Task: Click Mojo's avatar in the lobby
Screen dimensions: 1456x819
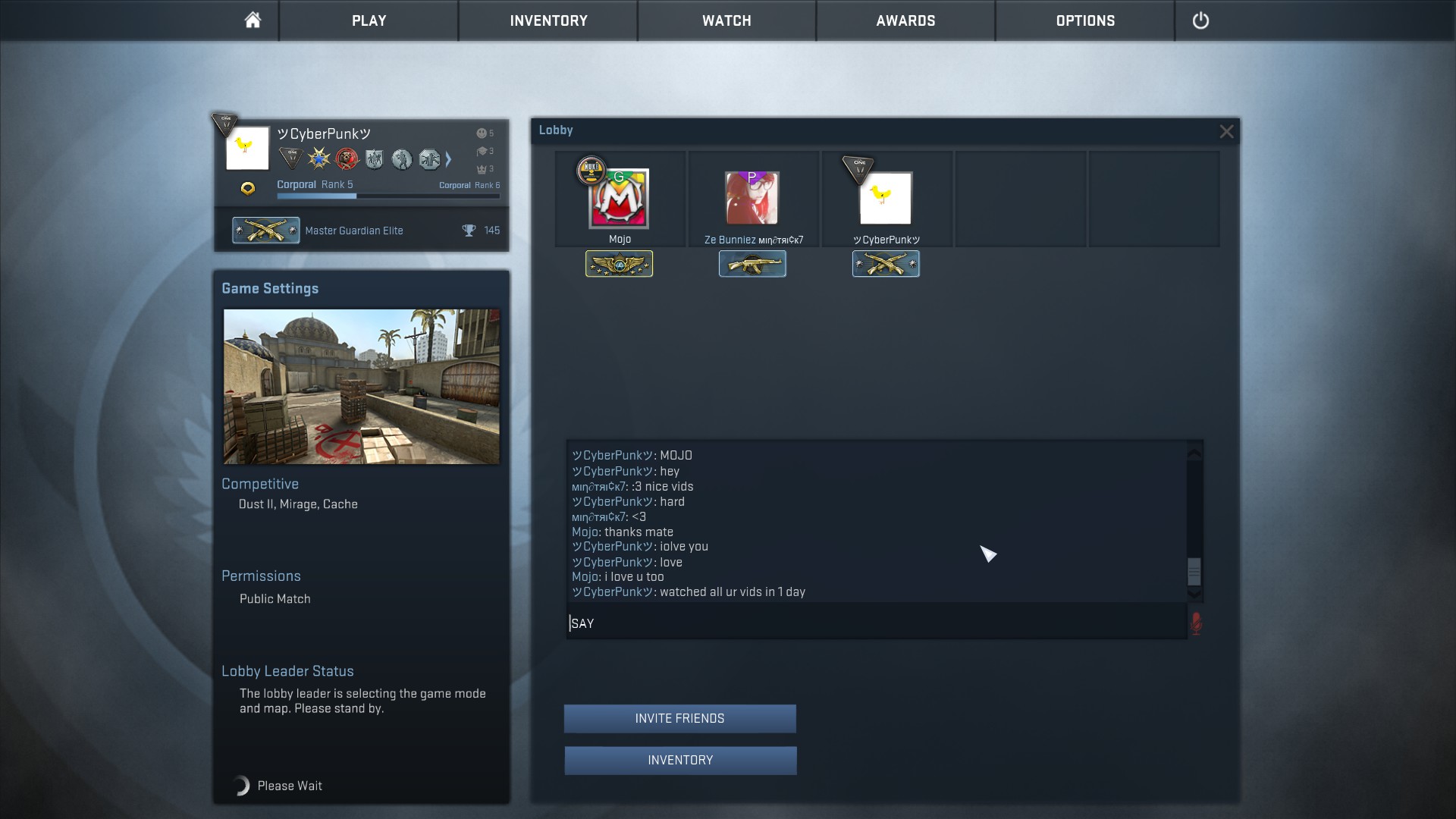Action: [620, 199]
